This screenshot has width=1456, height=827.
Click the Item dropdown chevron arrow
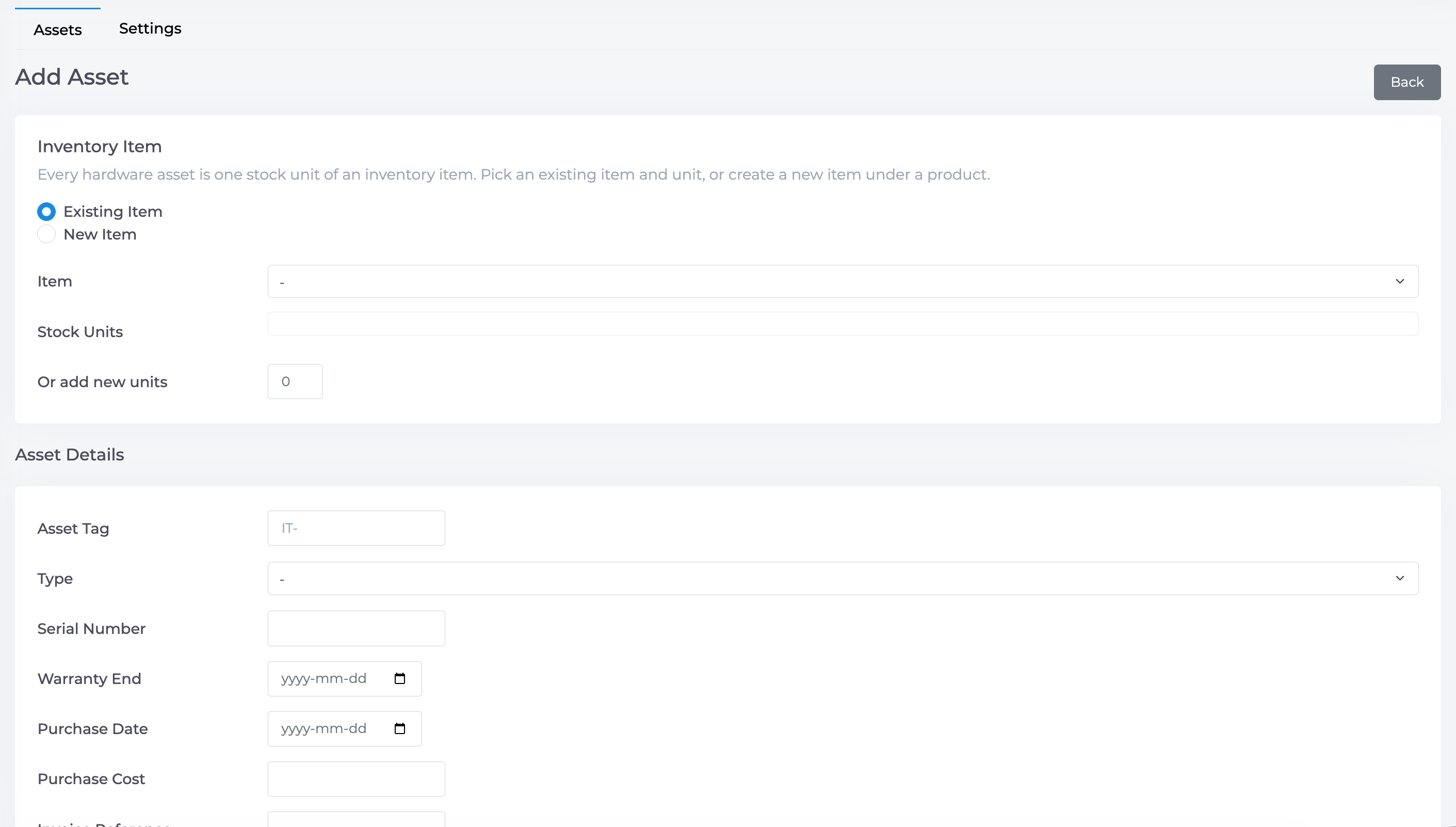click(x=1400, y=281)
